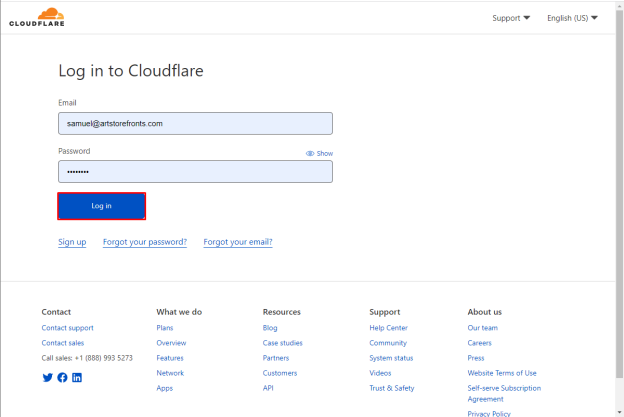Focus the Password input field
Image resolution: width=624 pixels, height=417 pixels.
[195, 171]
